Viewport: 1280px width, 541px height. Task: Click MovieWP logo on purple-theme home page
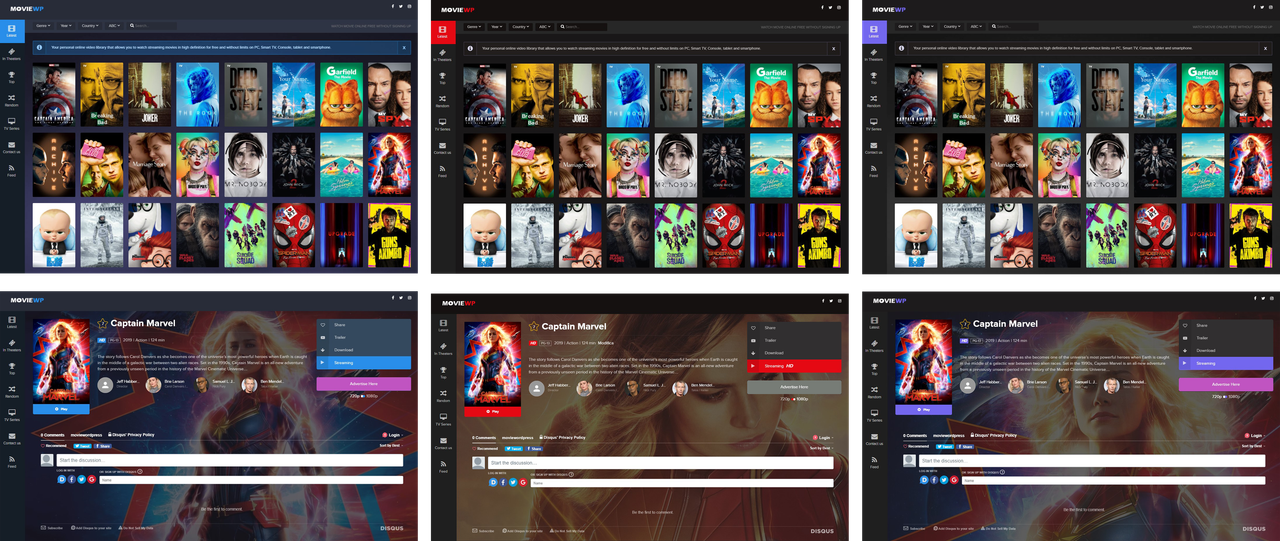pyautogui.click(x=889, y=9)
